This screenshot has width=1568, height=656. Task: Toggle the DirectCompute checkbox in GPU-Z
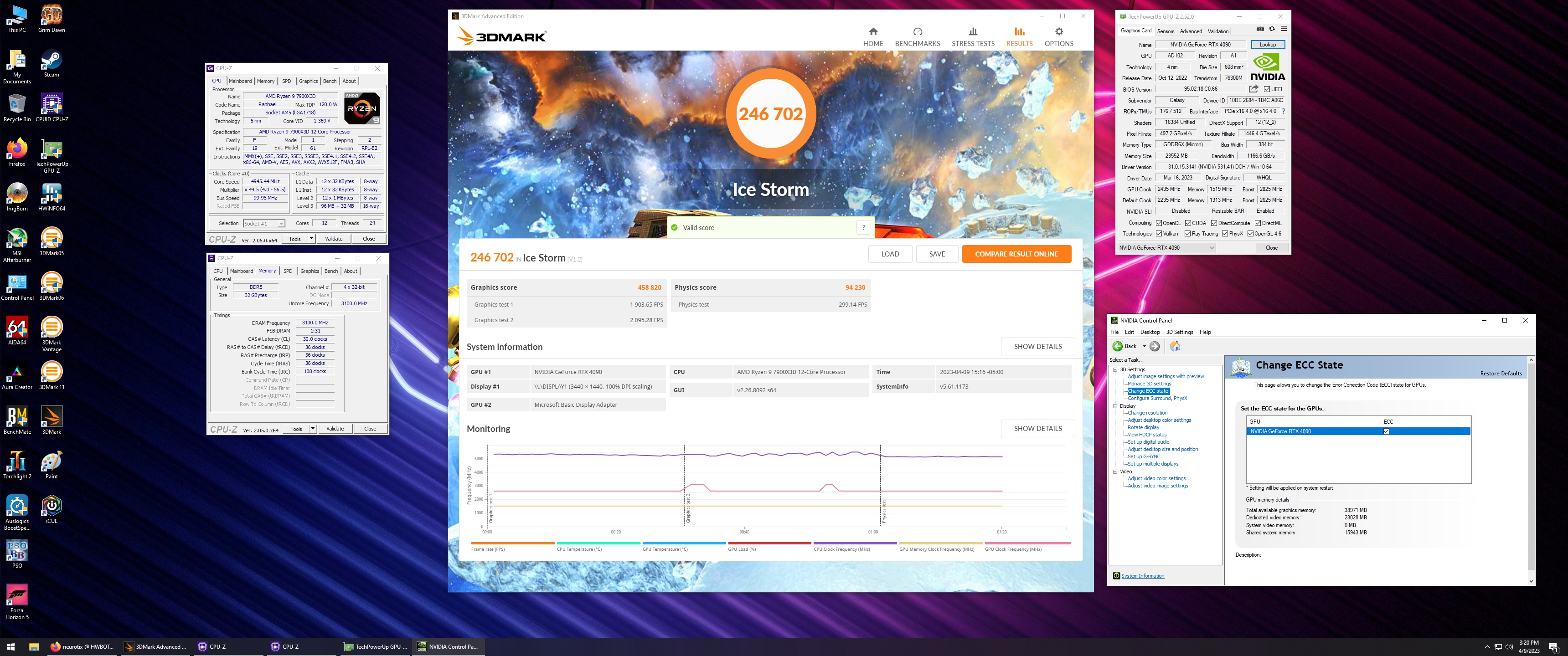pyautogui.click(x=1214, y=223)
